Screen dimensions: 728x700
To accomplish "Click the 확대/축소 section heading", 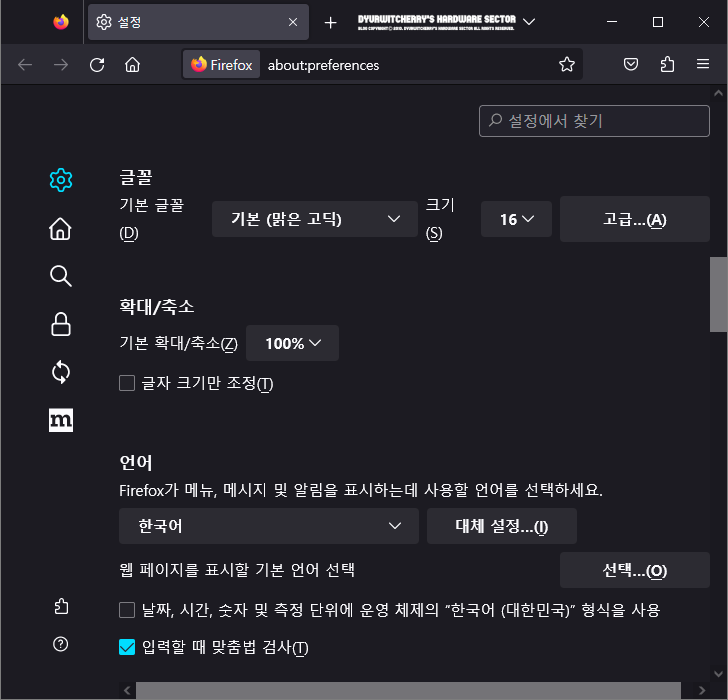I will pyautogui.click(x=157, y=307).
